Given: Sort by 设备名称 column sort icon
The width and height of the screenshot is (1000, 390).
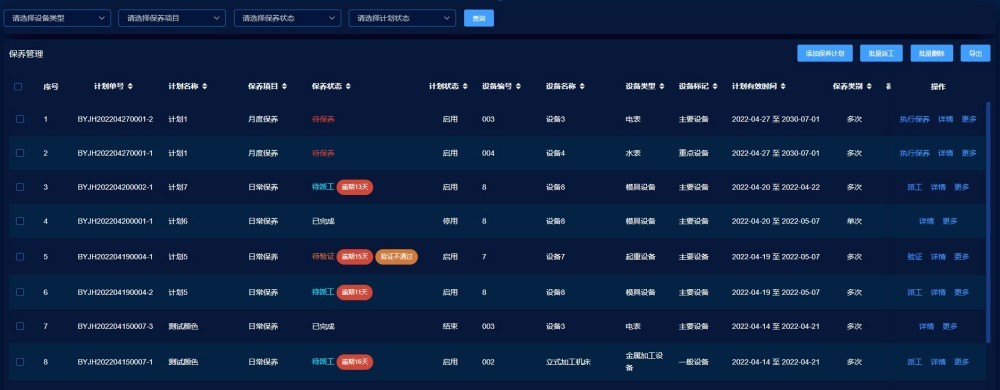Looking at the screenshot, I should pyautogui.click(x=582, y=87).
